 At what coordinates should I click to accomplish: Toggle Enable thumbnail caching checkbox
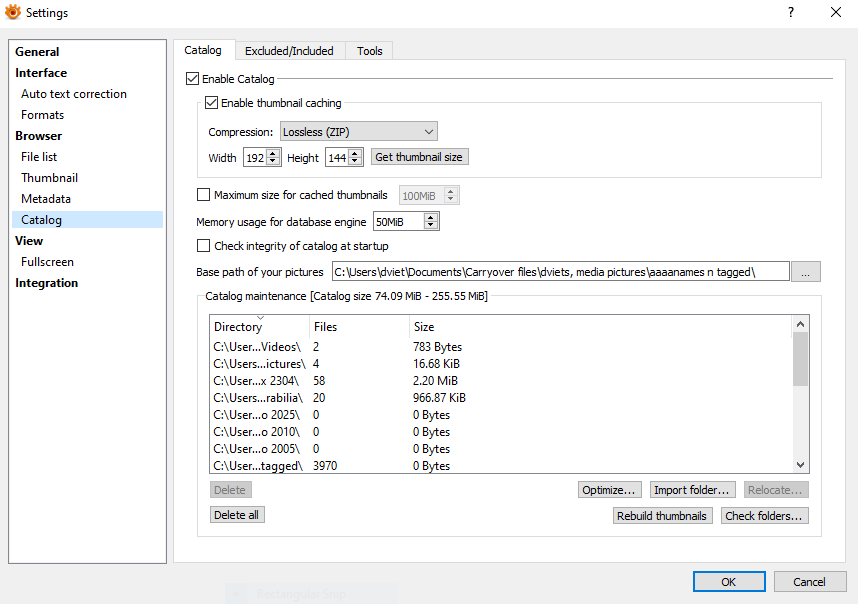(x=212, y=103)
